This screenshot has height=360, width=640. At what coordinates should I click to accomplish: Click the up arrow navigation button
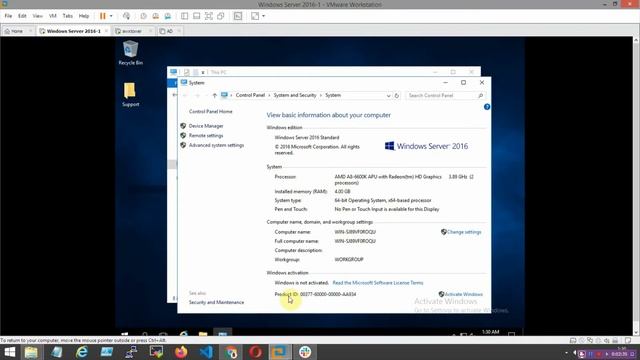[215, 96]
